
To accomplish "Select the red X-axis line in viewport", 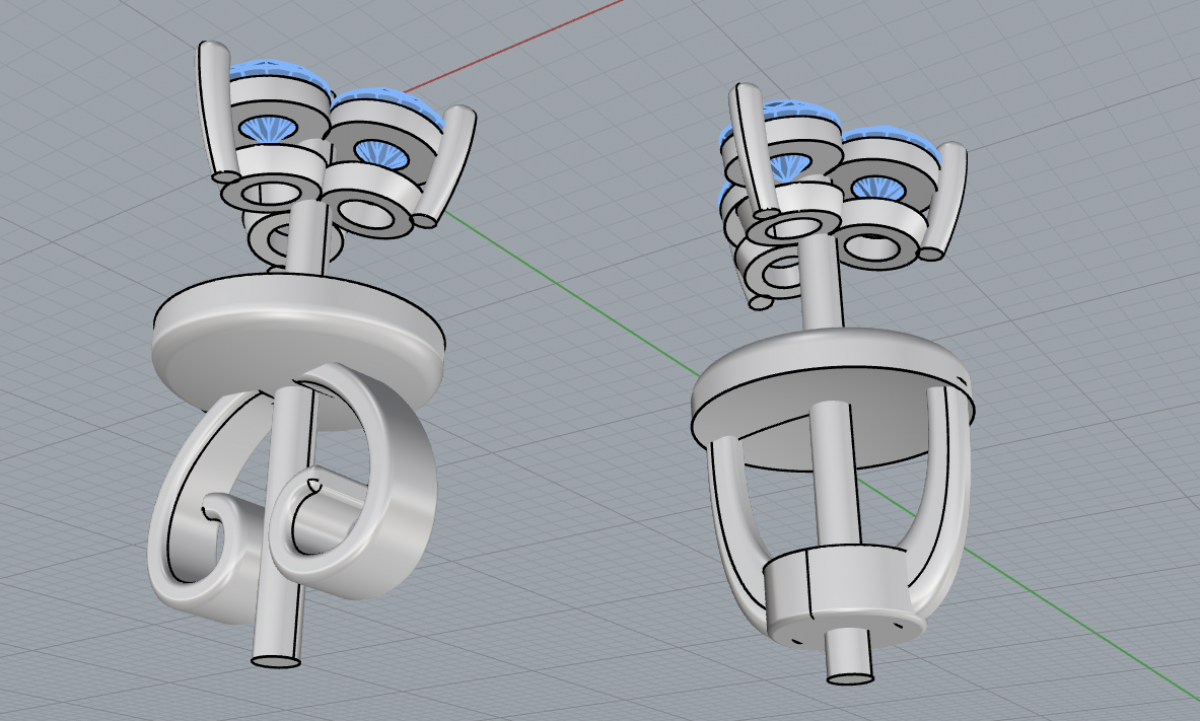I will [520, 40].
